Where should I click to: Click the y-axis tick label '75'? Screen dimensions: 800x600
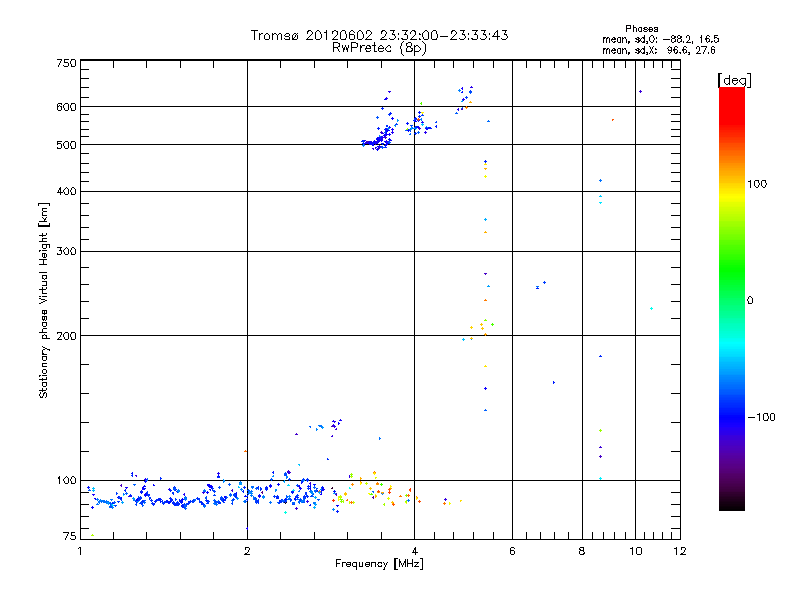coord(70,536)
